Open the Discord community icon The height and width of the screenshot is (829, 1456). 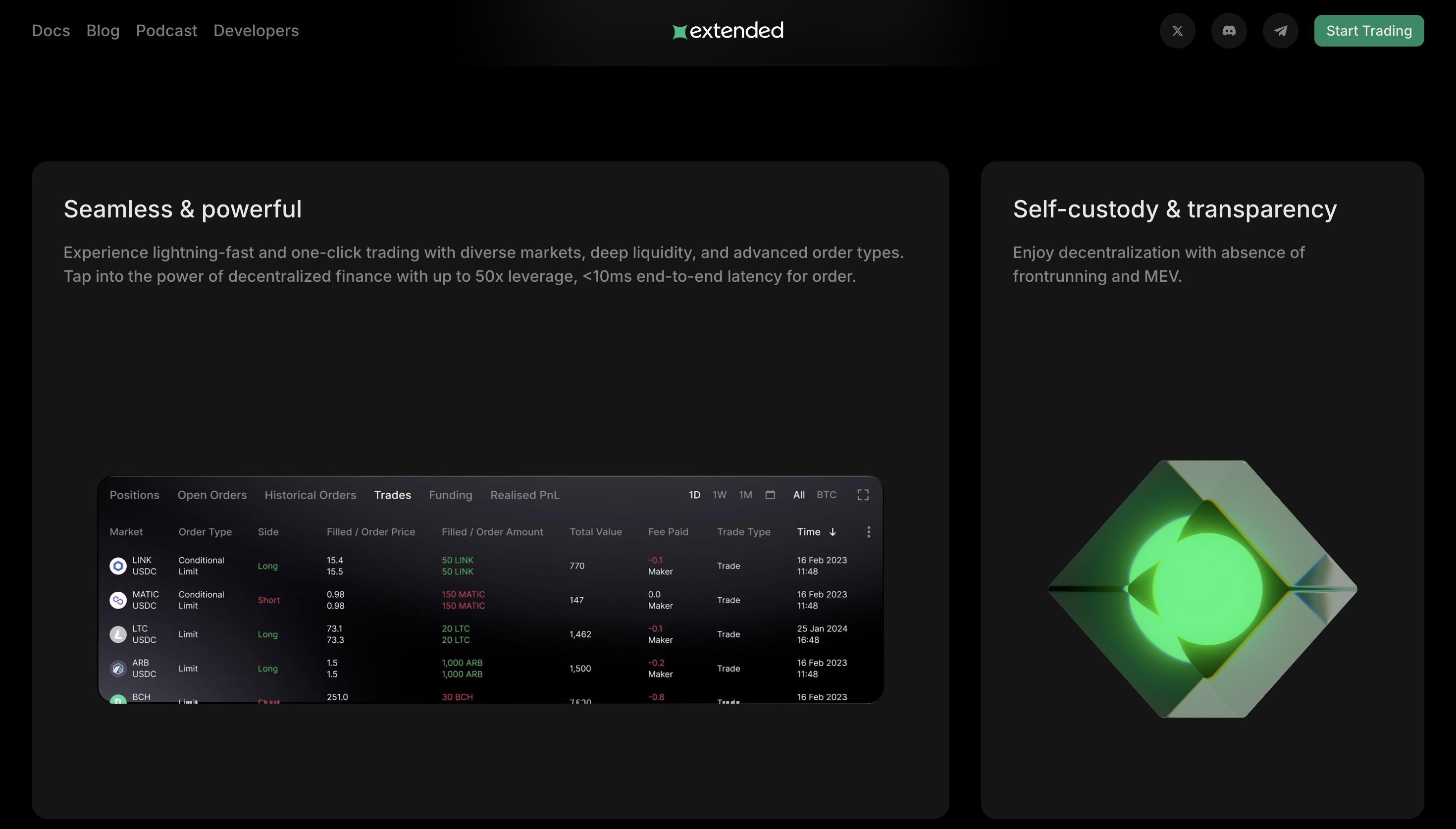[x=1228, y=31]
